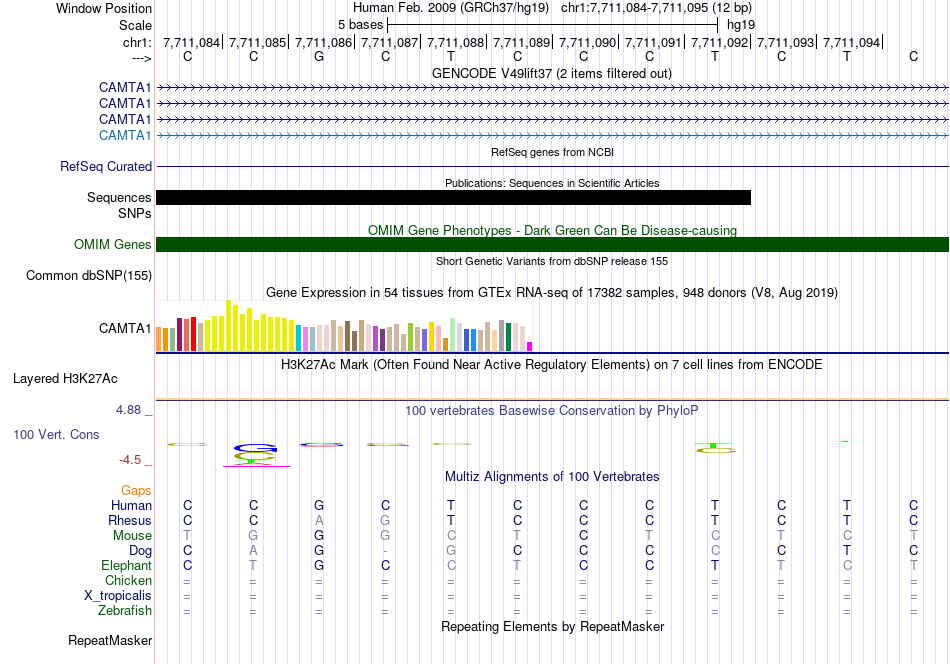The height and width of the screenshot is (664, 950).
Task: Click the chr1: label on the ruler
Action: coord(137,42)
